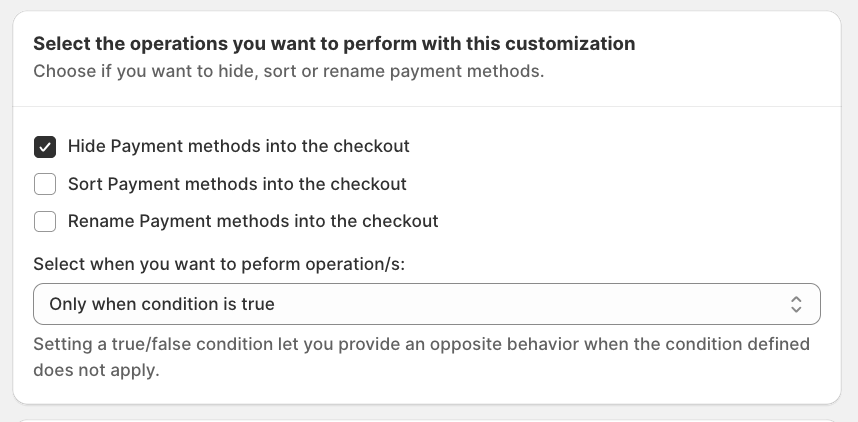858x422 pixels.
Task: Open the "Only when condition is true" dropdown
Action: click(x=426, y=304)
